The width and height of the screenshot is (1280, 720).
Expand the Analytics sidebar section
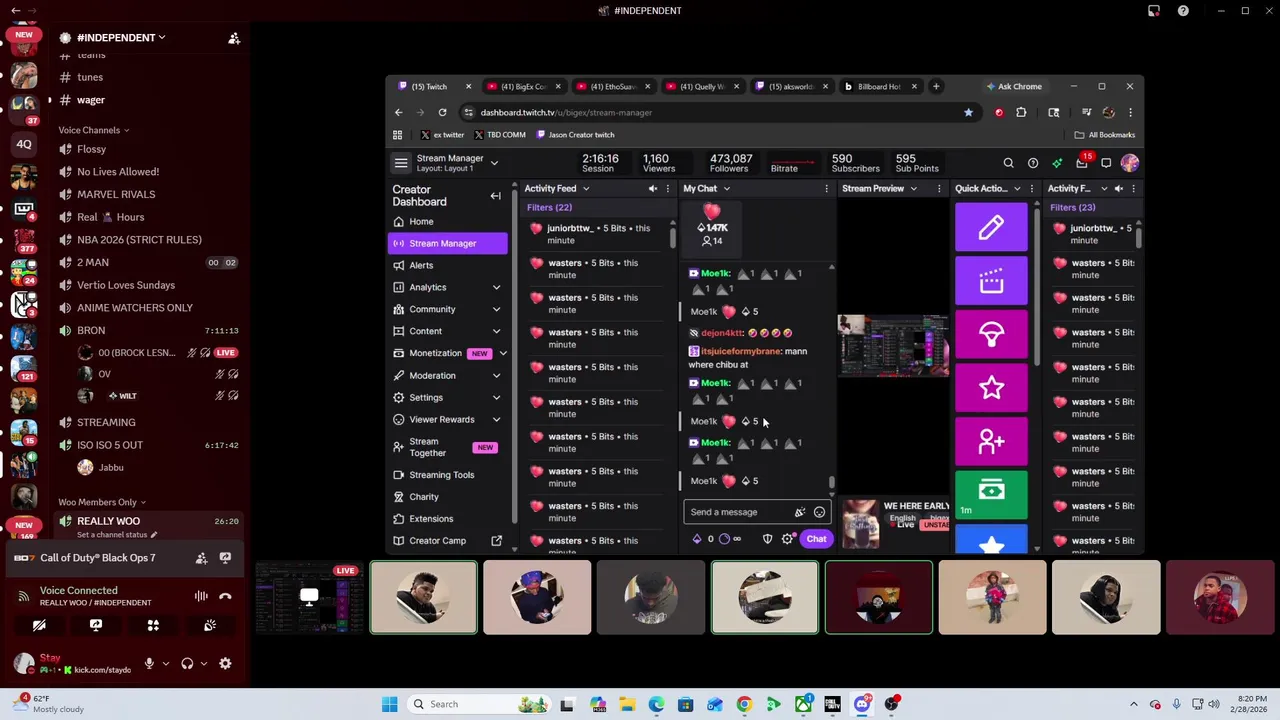(x=496, y=287)
